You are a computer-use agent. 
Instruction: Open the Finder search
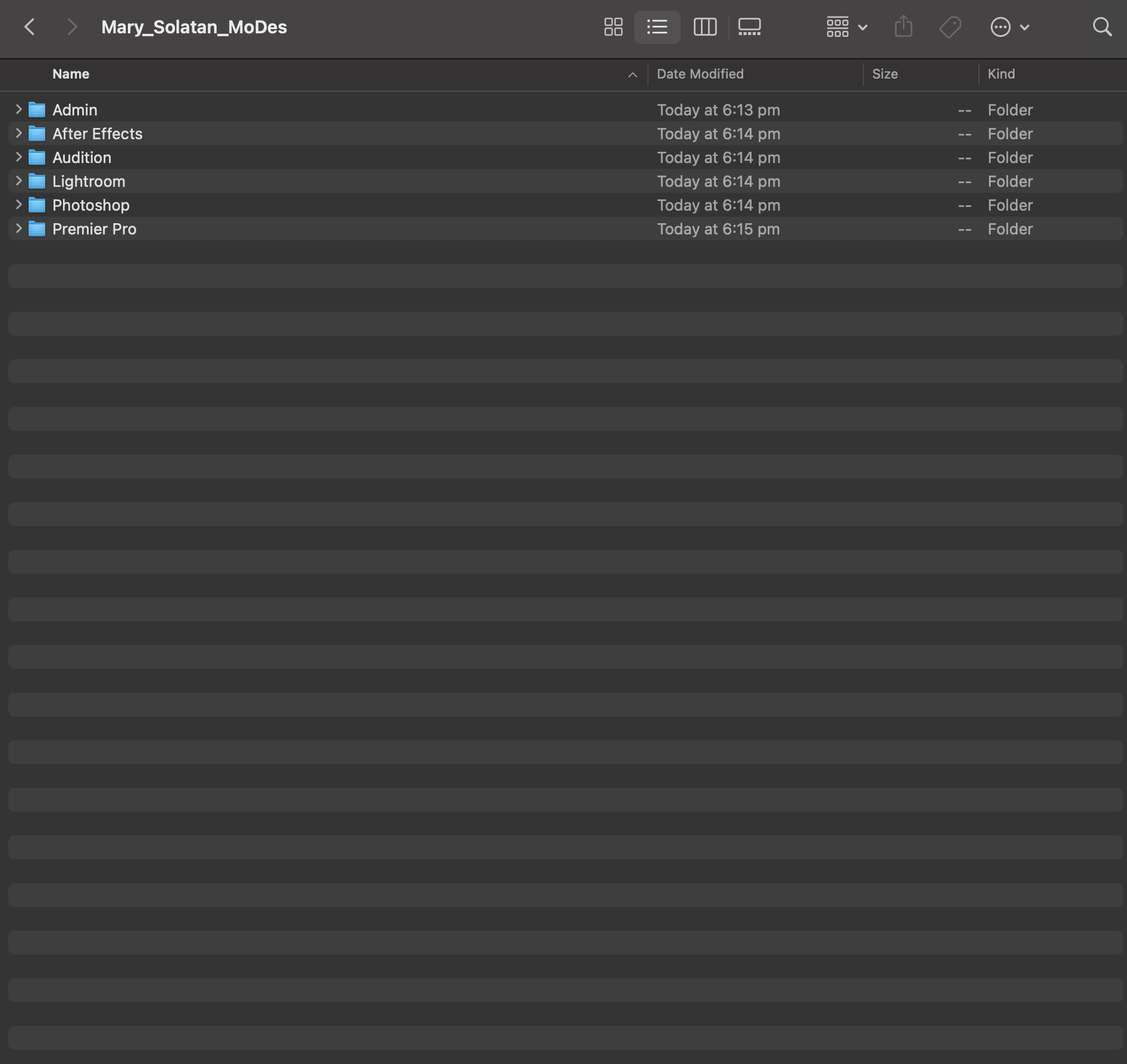point(1102,27)
